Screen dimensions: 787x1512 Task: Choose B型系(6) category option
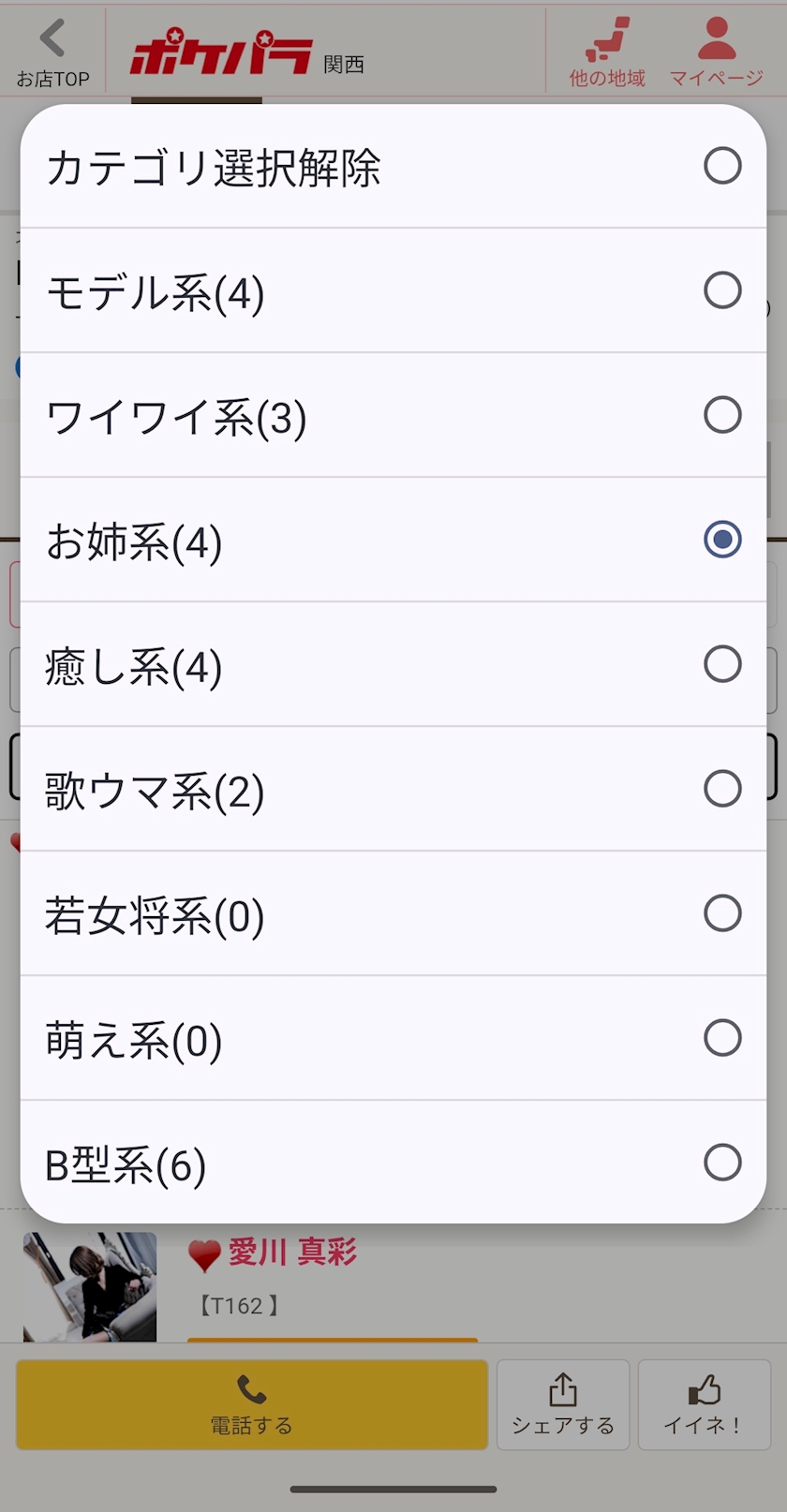722,1163
